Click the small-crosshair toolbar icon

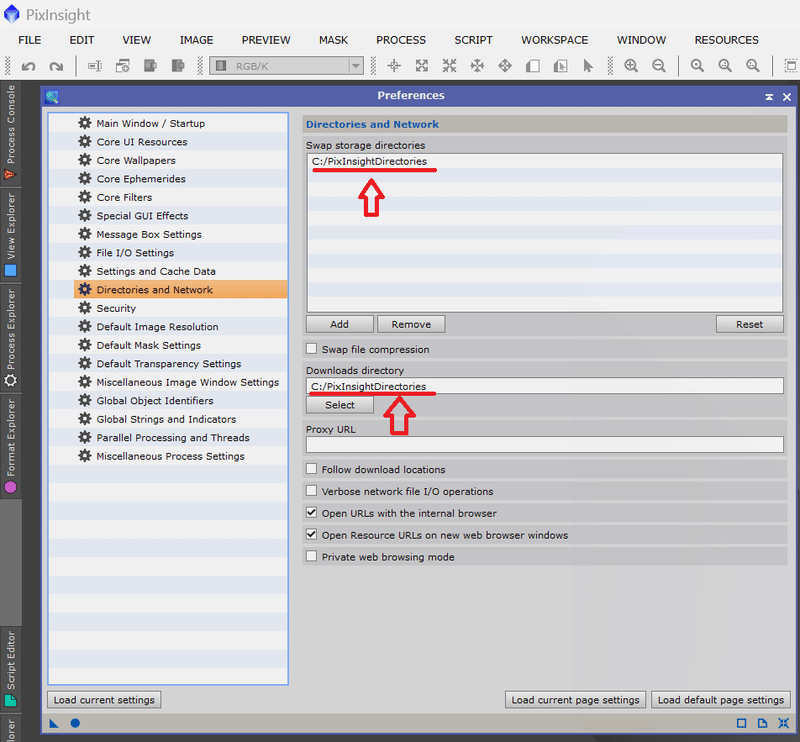(x=394, y=66)
